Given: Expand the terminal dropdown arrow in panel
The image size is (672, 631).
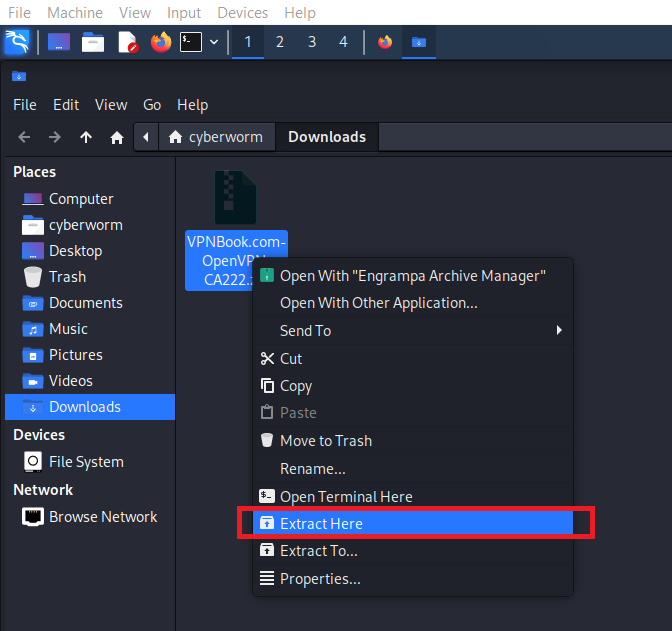Looking at the screenshot, I should pyautogui.click(x=214, y=42).
